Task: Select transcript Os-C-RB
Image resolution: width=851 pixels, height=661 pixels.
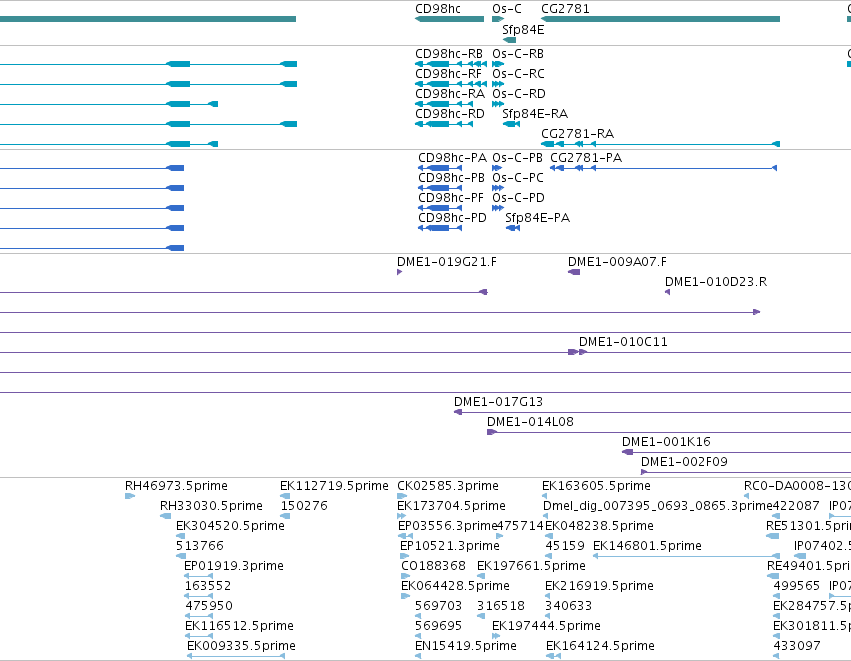Action: (498, 64)
